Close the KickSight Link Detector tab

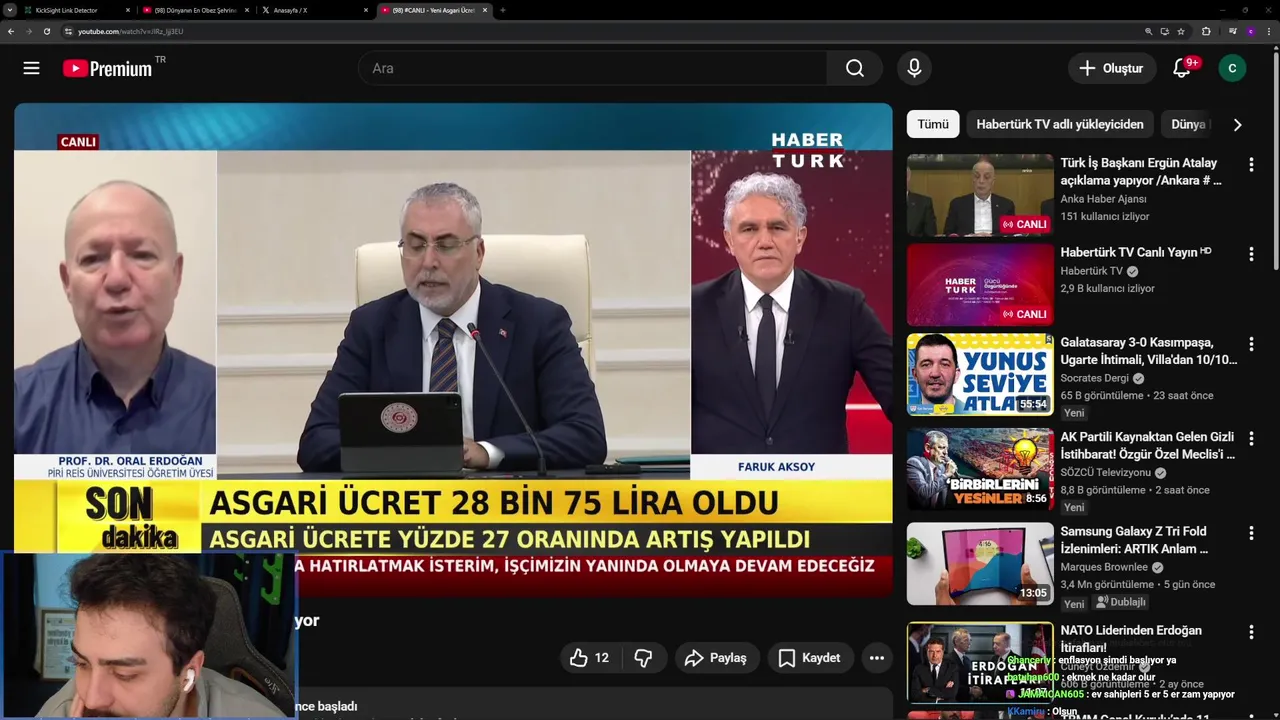pyautogui.click(x=128, y=10)
